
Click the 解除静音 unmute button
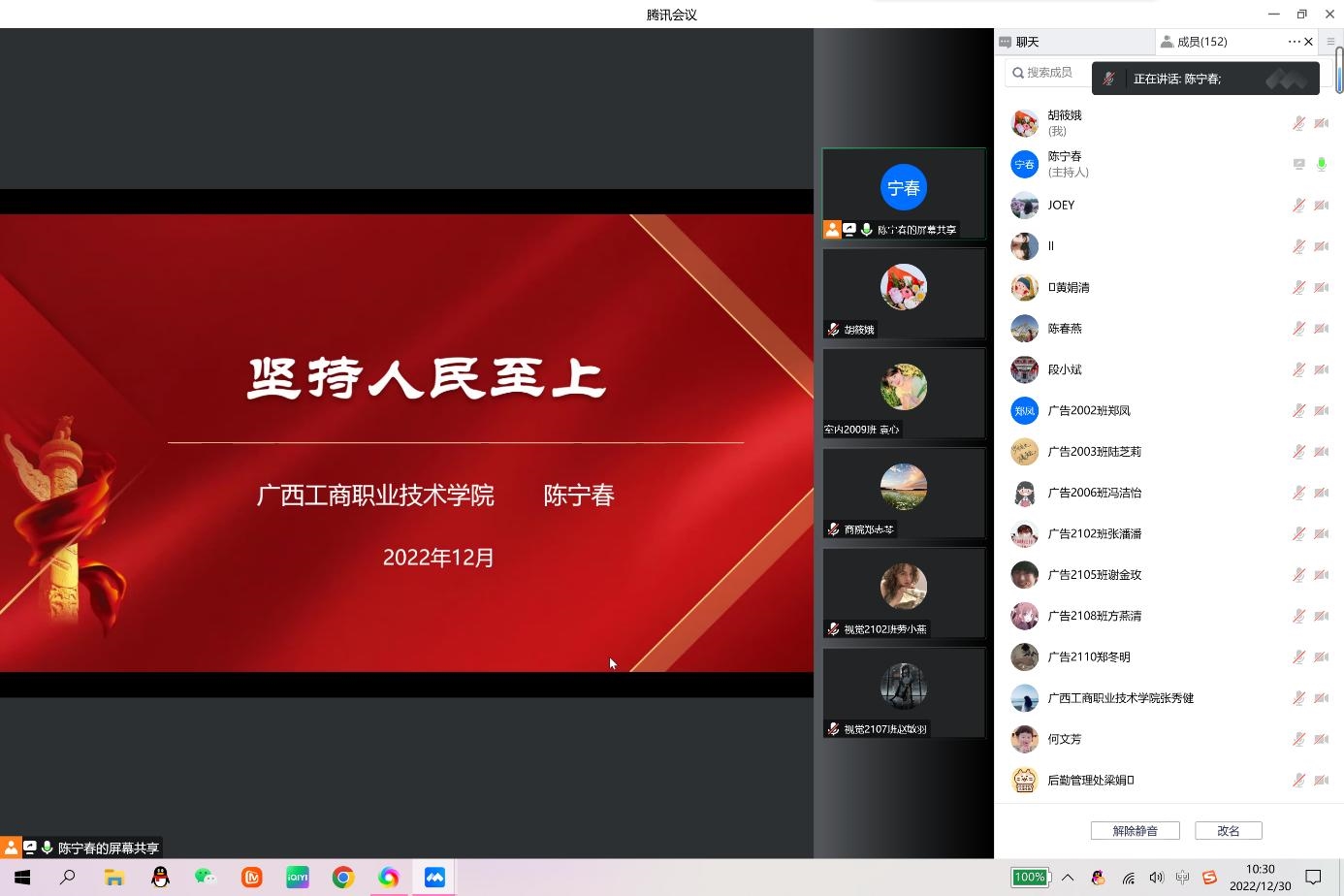[x=1135, y=831]
